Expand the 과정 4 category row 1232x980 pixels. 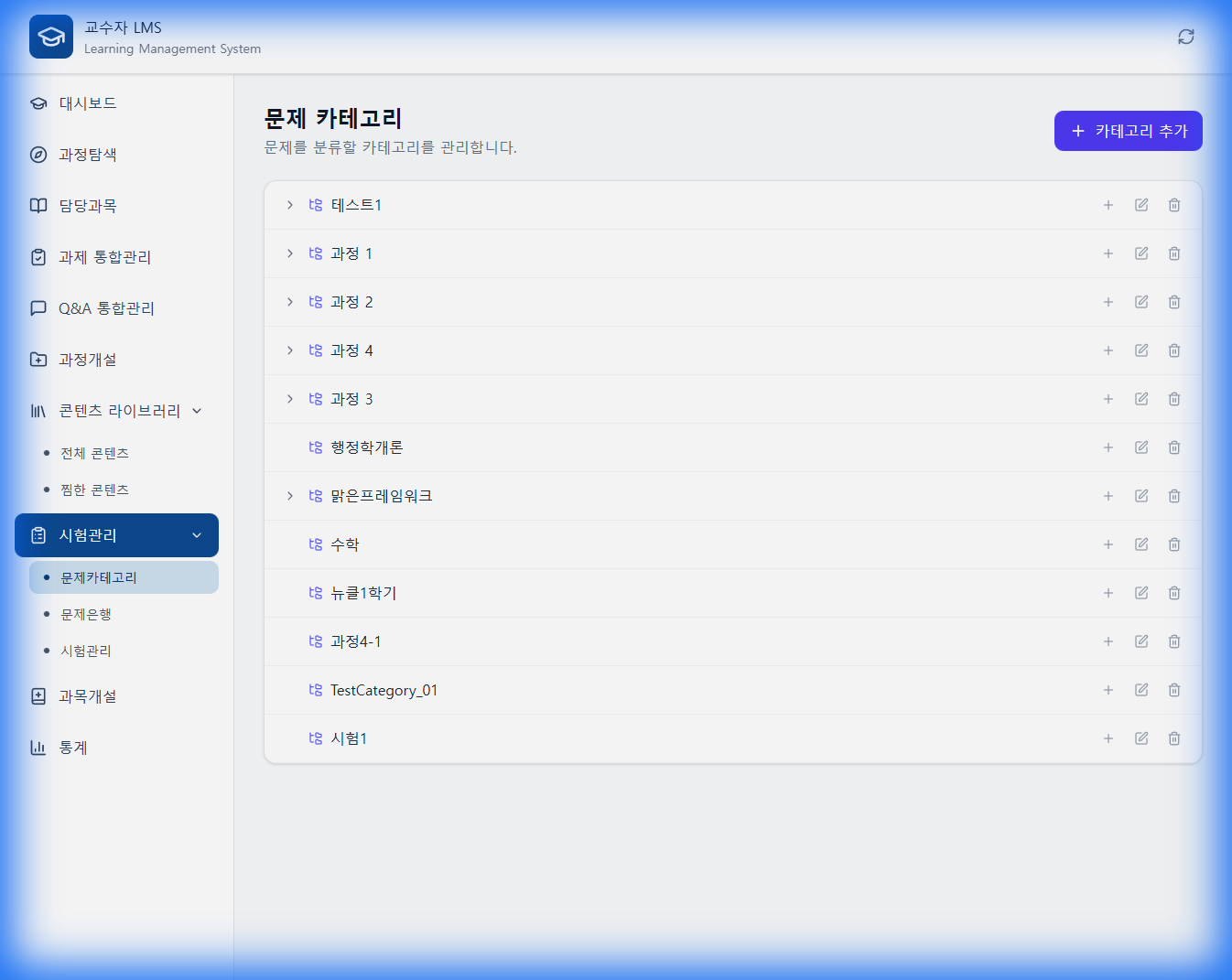289,350
